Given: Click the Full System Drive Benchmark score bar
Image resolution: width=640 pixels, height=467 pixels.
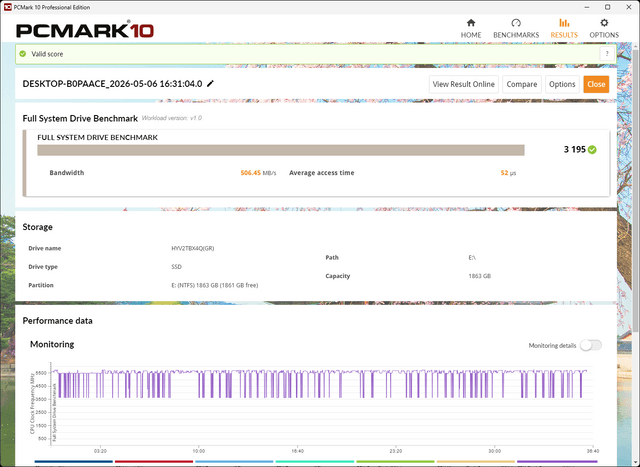Looking at the screenshot, I should [x=281, y=150].
